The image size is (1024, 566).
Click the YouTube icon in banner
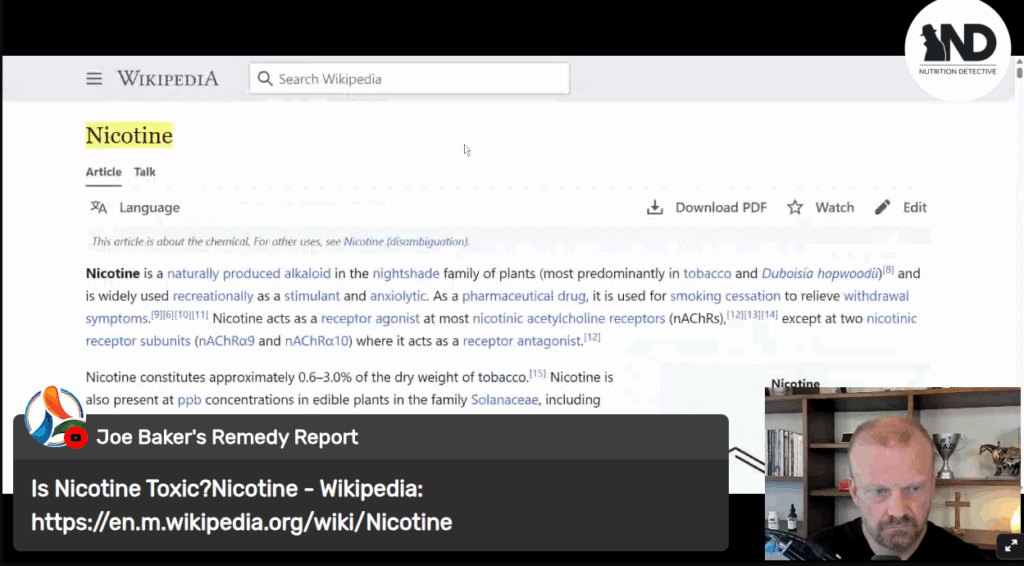(76, 437)
